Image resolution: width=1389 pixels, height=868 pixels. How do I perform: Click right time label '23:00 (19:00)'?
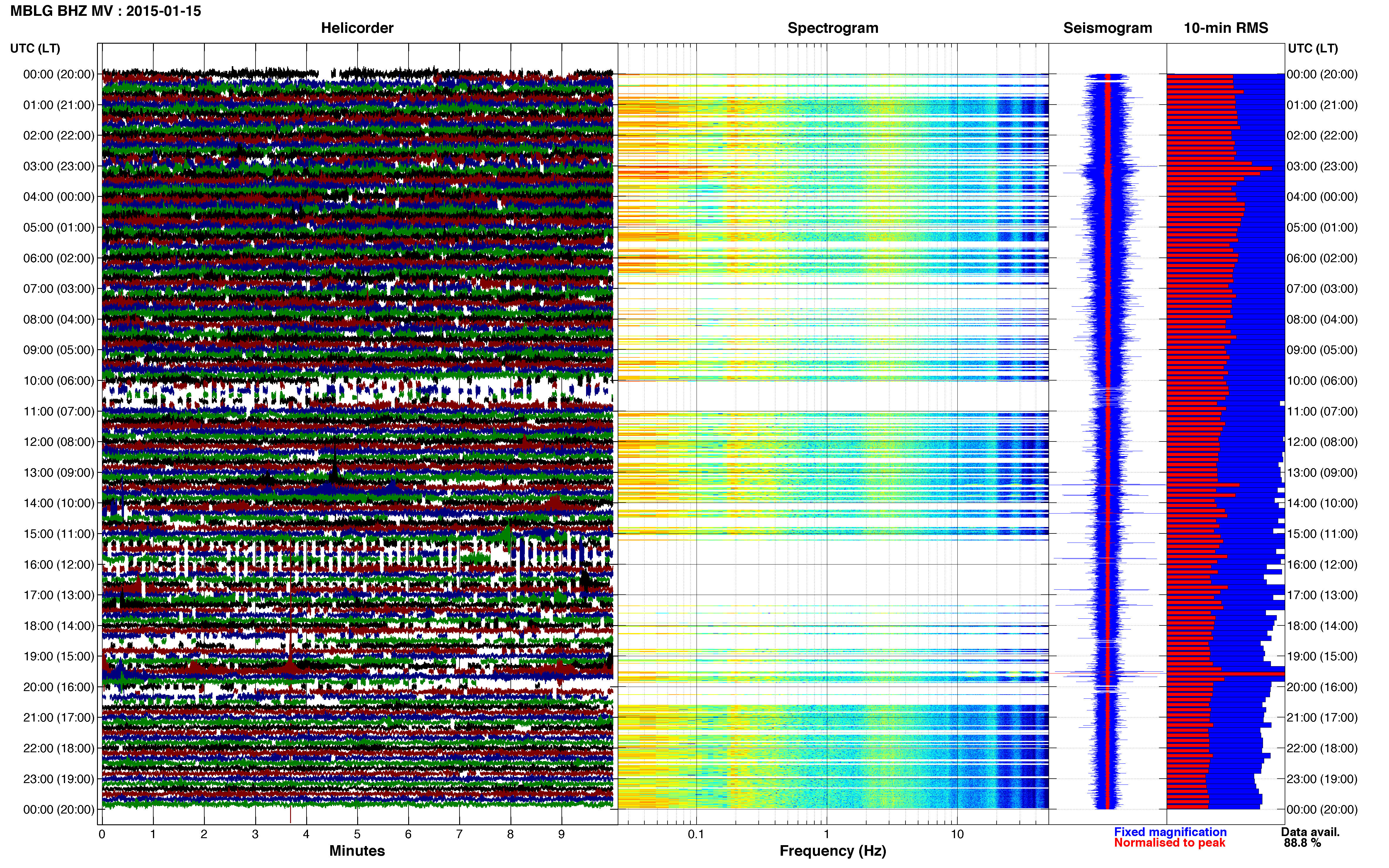click(1322, 779)
